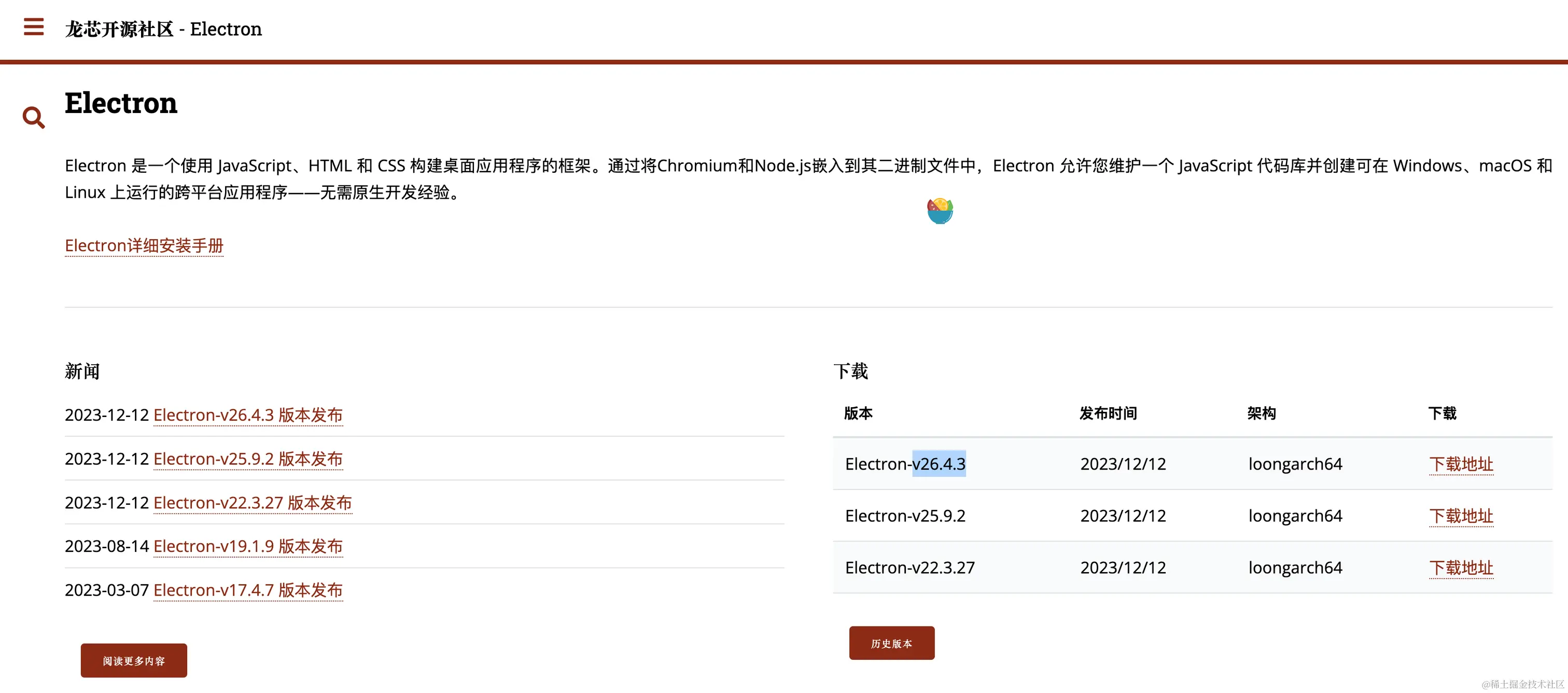This screenshot has width=1568, height=693.
Task: Click the Electron page heading
Action: [x=121, y=102]
